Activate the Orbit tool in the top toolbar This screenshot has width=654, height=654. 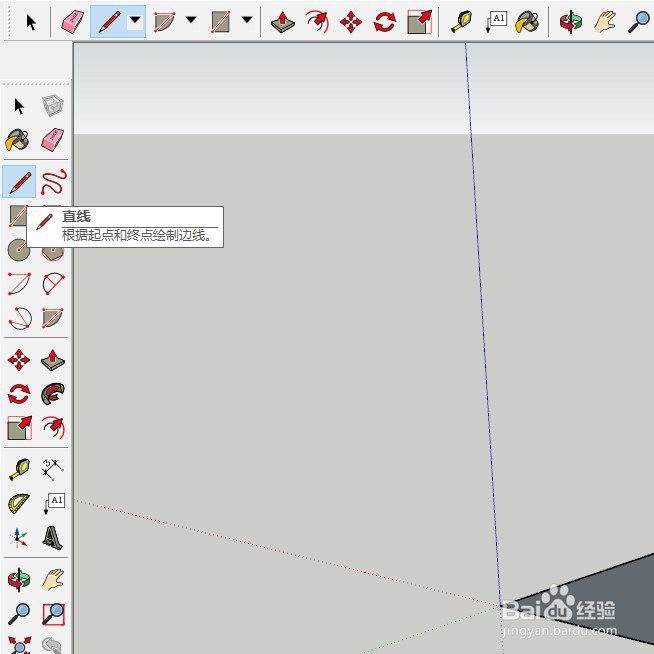pyautogui.click(x=571, y=22)
